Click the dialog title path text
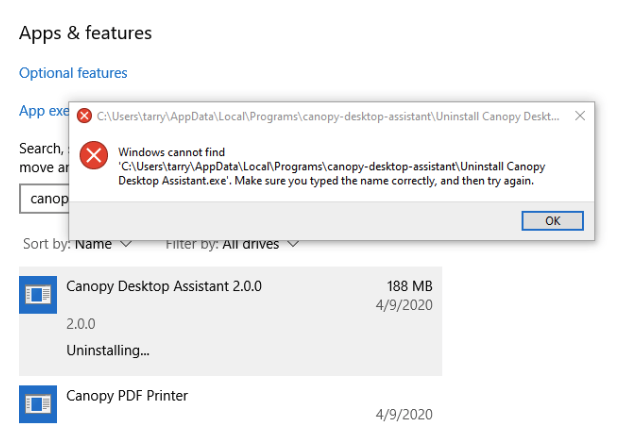This screenshot has height=436, width=628. click(328, 117)
